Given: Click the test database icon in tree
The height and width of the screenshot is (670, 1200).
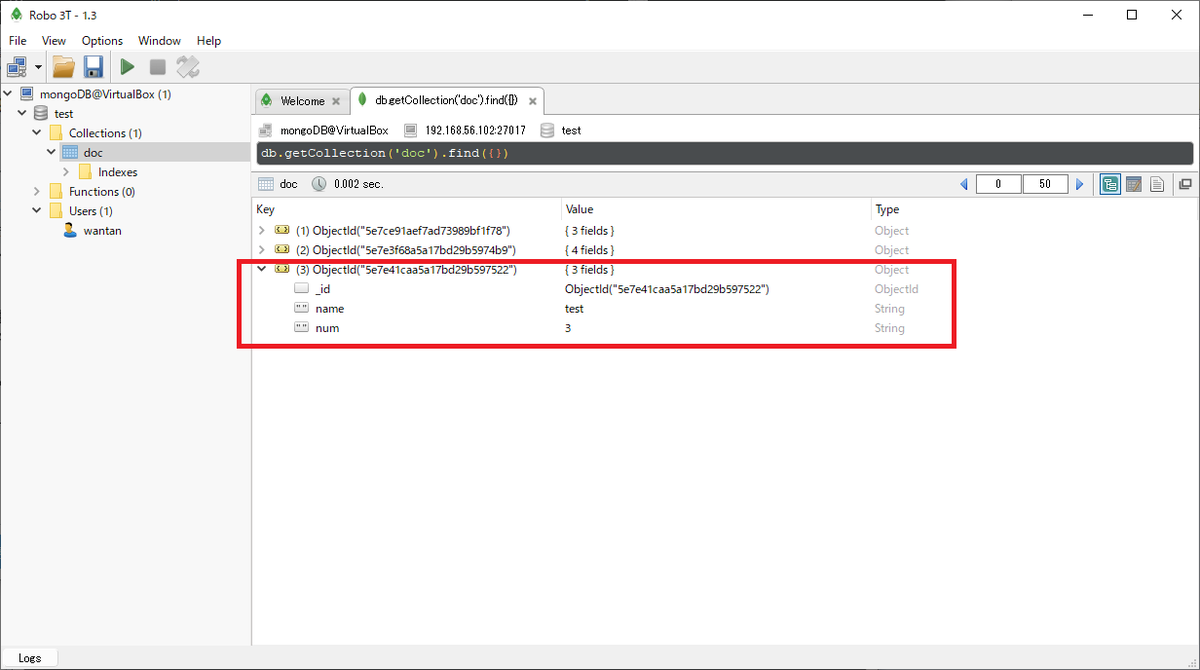Looking at the screenshot, I should click(x=41, y=114).
